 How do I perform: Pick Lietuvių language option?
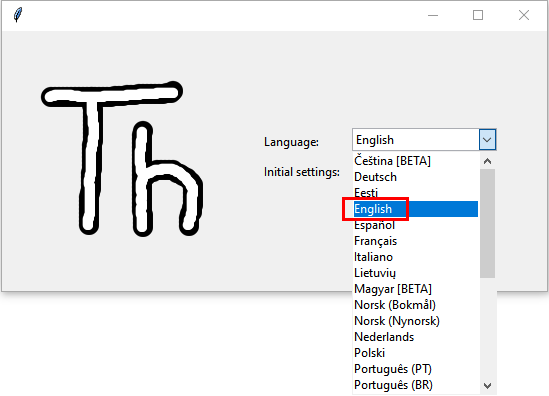tap(416, 273)
